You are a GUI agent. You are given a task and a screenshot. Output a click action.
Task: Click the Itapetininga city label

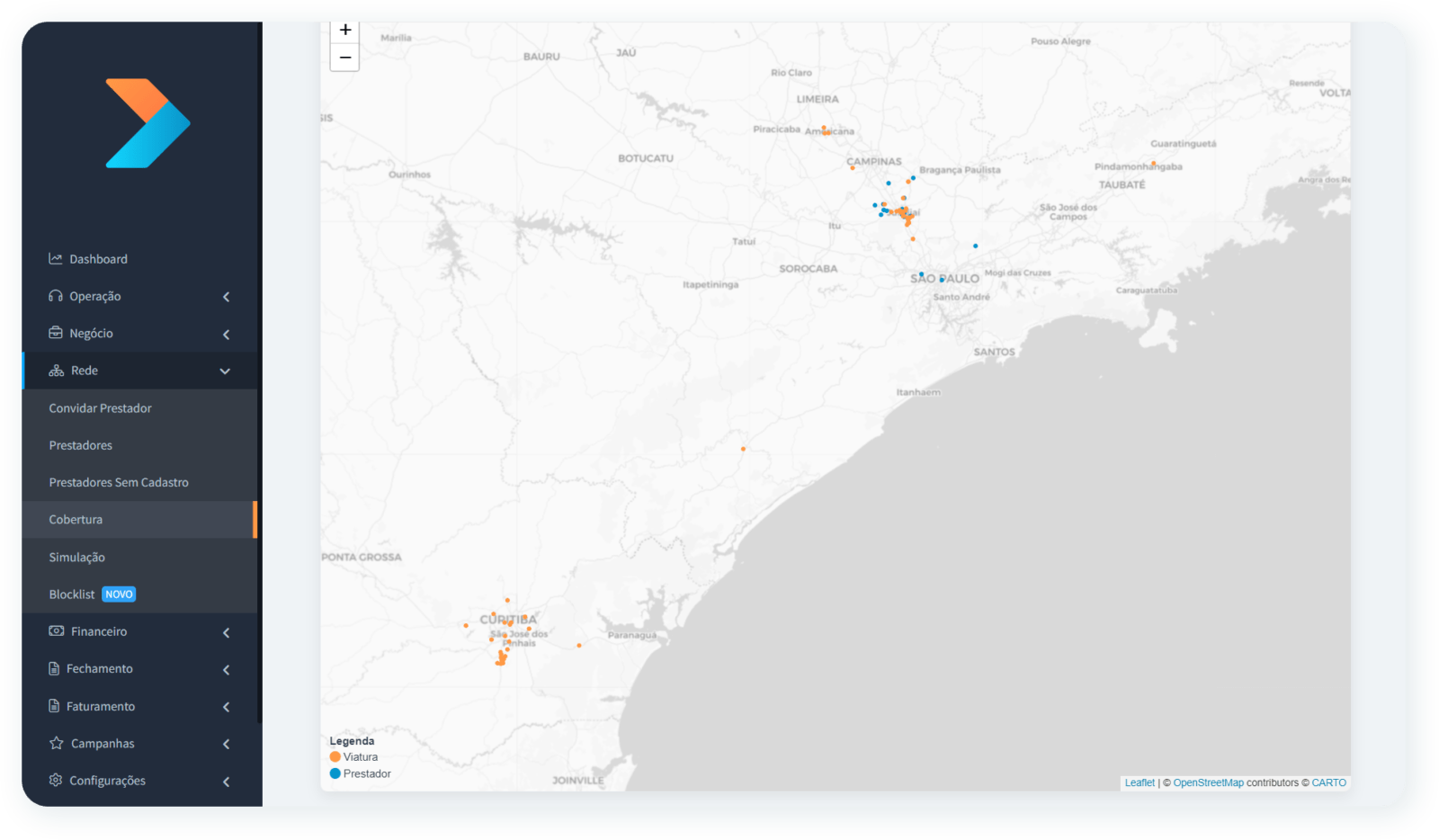pos(711,285)
